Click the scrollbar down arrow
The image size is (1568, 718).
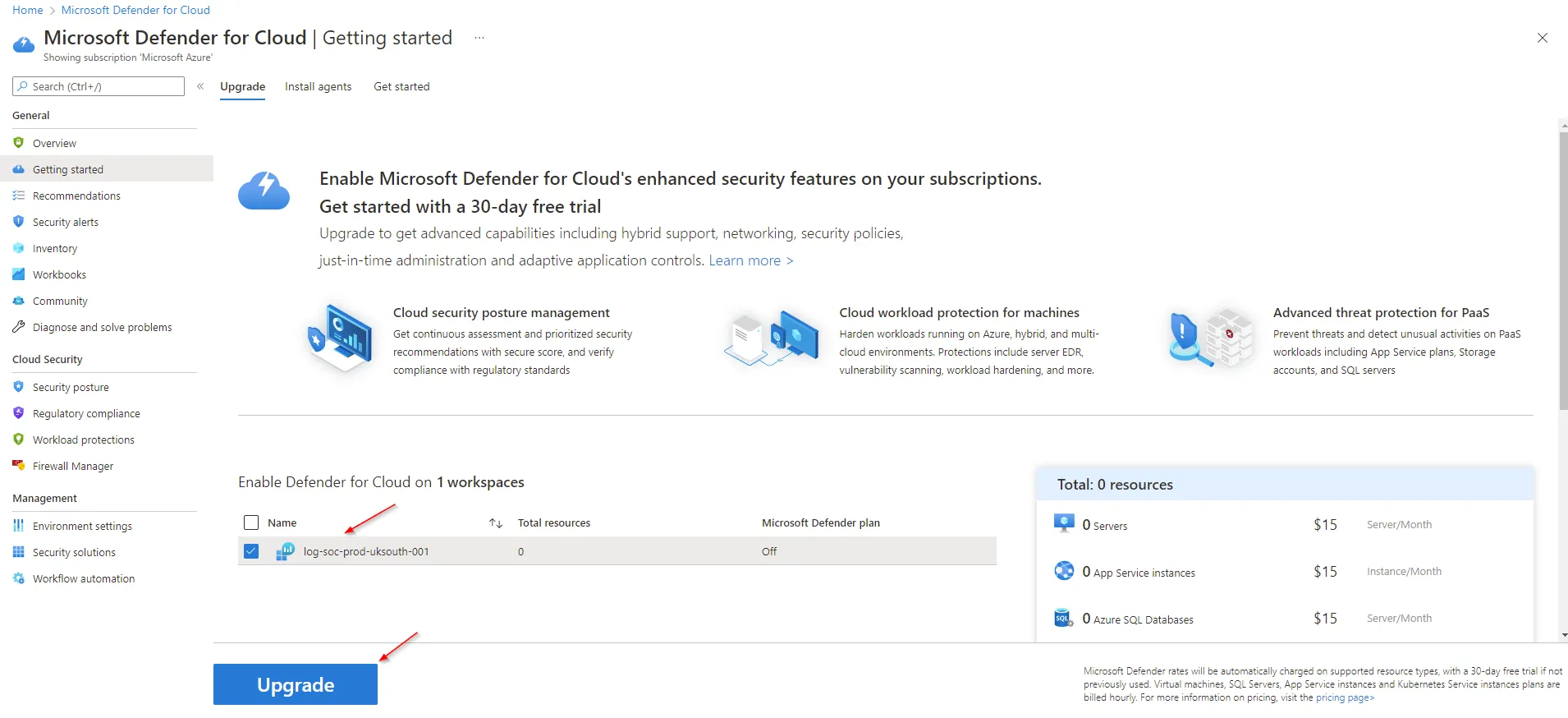[1563, 635]
